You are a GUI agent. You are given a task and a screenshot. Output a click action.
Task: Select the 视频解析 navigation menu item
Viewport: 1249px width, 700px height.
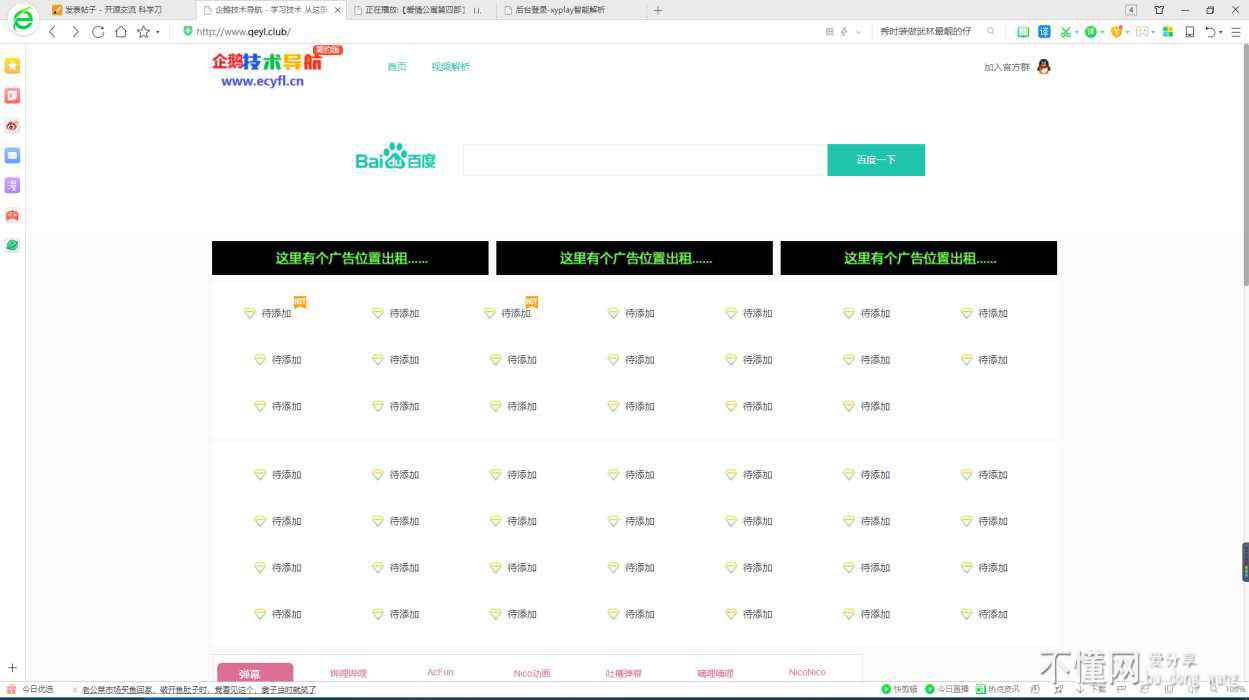(450, 67)
